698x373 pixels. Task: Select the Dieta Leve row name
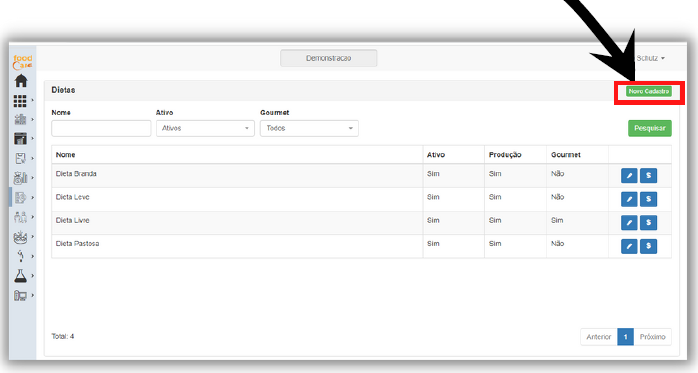(73, 197)
